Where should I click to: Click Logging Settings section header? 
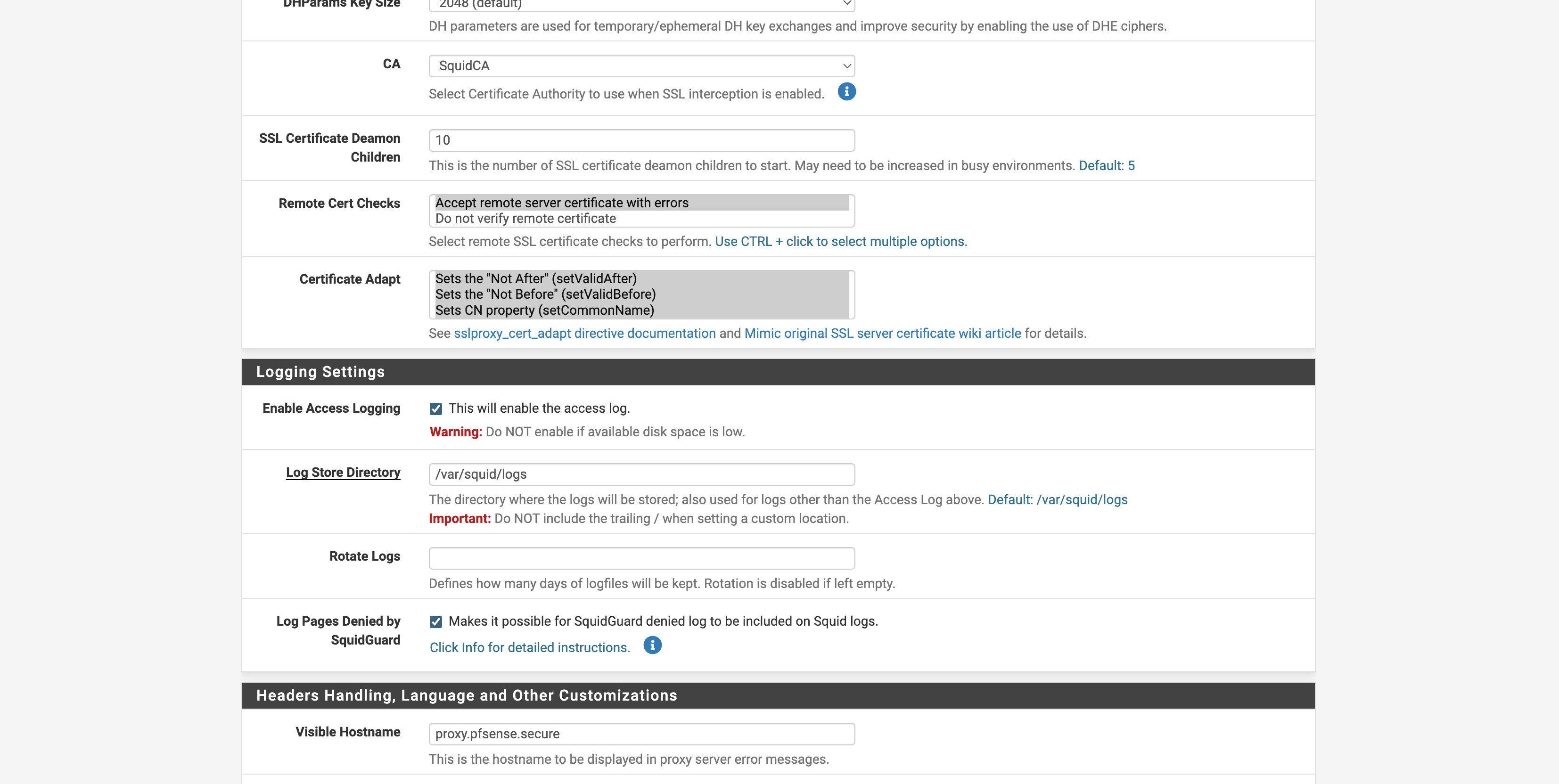pyautogui.click(x=778, y=372)
